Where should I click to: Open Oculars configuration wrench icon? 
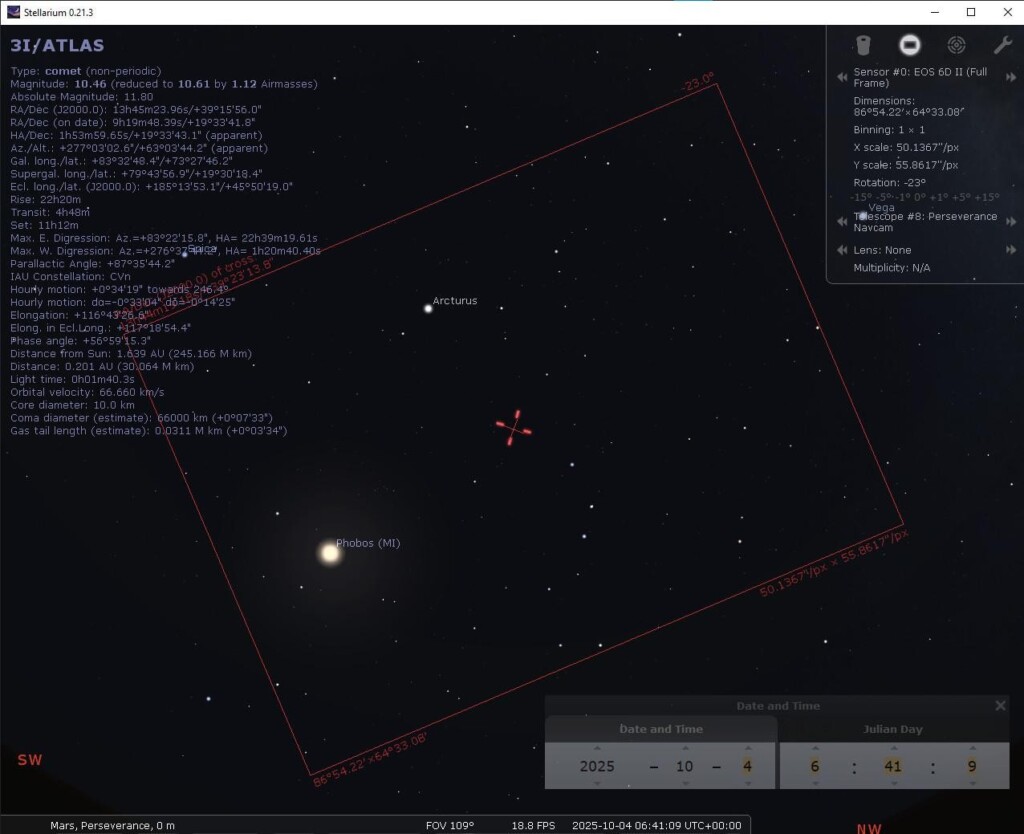1002,45
